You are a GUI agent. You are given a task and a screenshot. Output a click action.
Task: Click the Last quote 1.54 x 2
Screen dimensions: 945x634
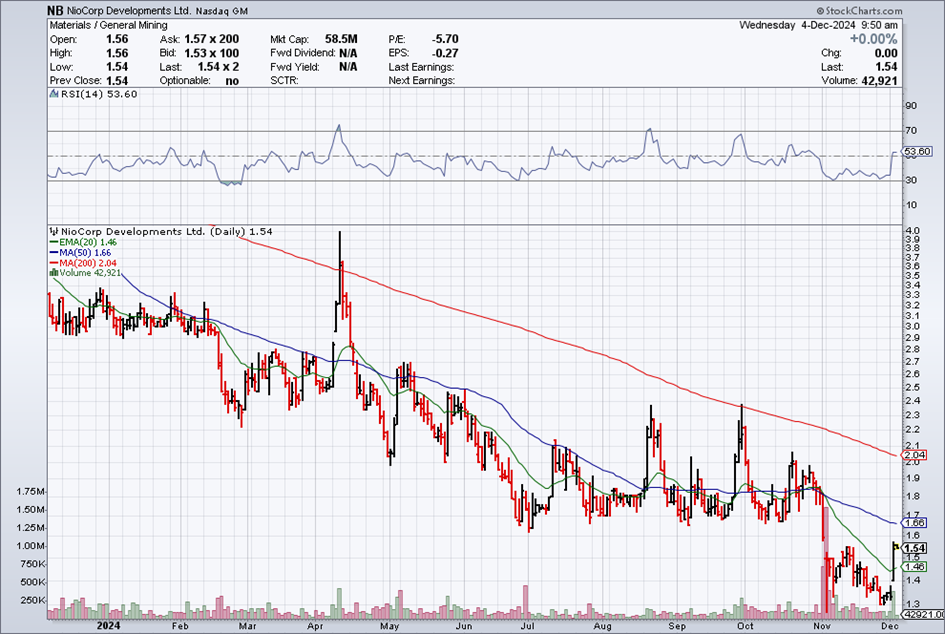[218, 67]
